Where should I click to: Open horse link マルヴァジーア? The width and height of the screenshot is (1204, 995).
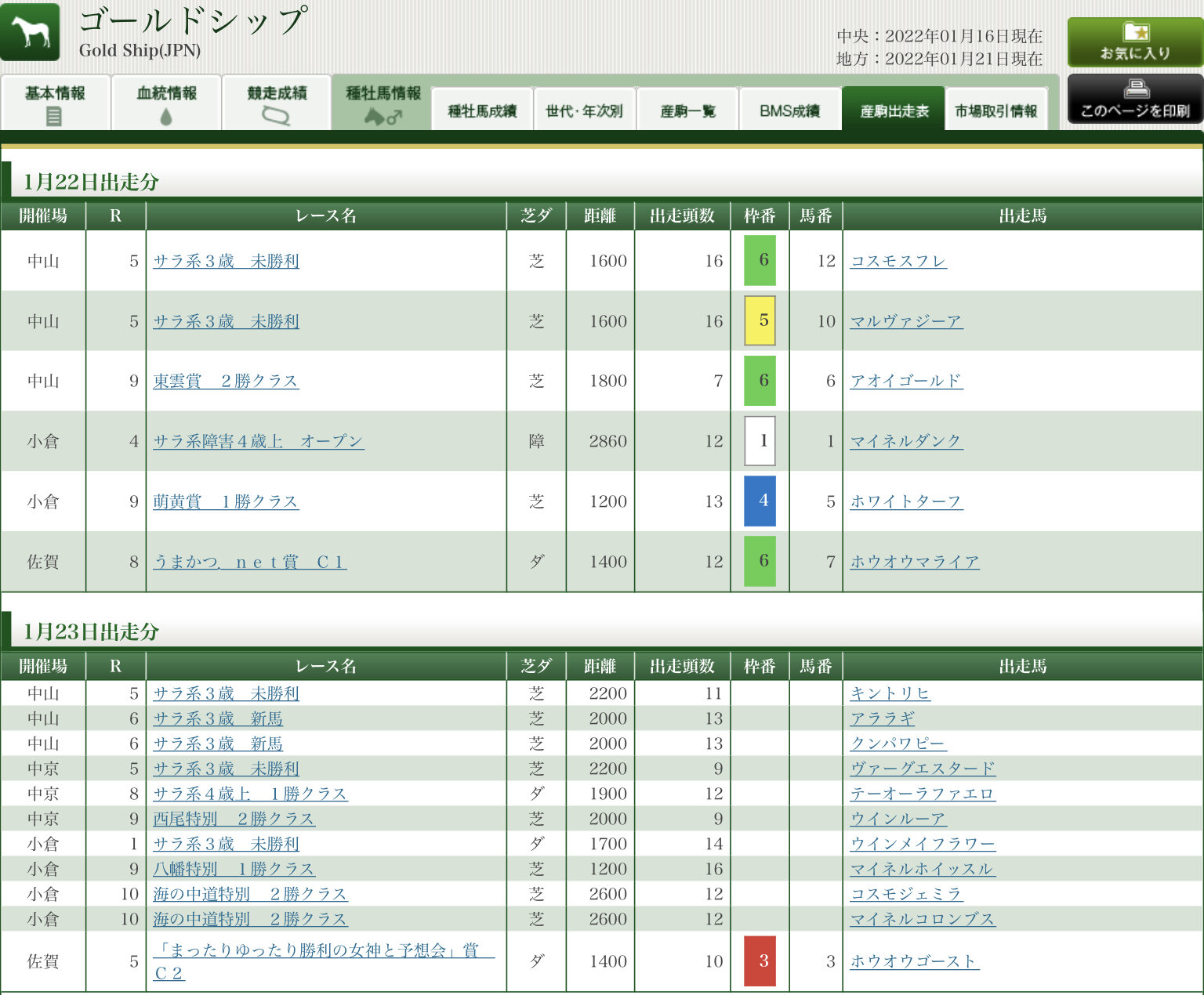(x=906, y=321)
